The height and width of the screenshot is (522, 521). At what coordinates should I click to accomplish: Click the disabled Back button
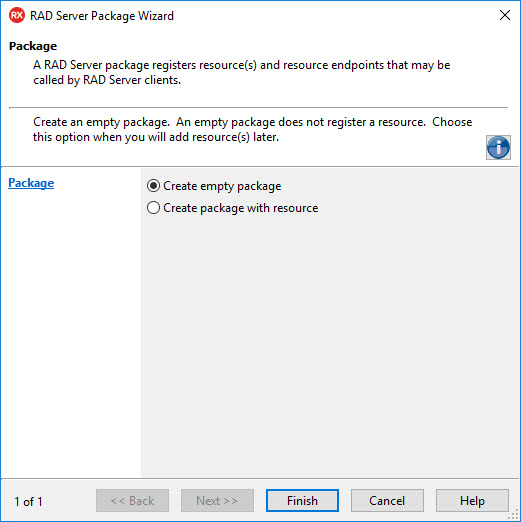tap(132, 500)
